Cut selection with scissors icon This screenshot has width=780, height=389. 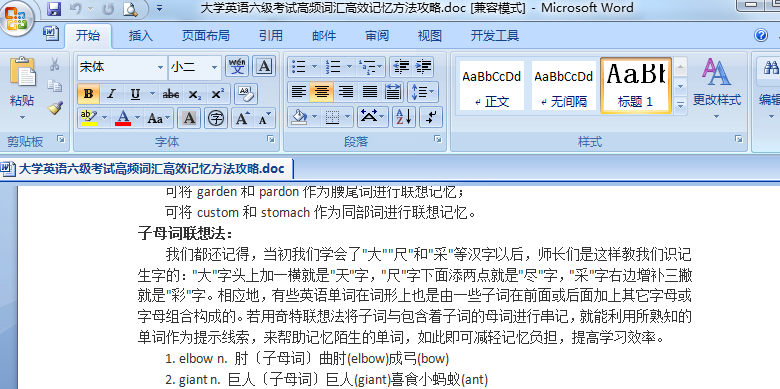(x=55, y=64)
